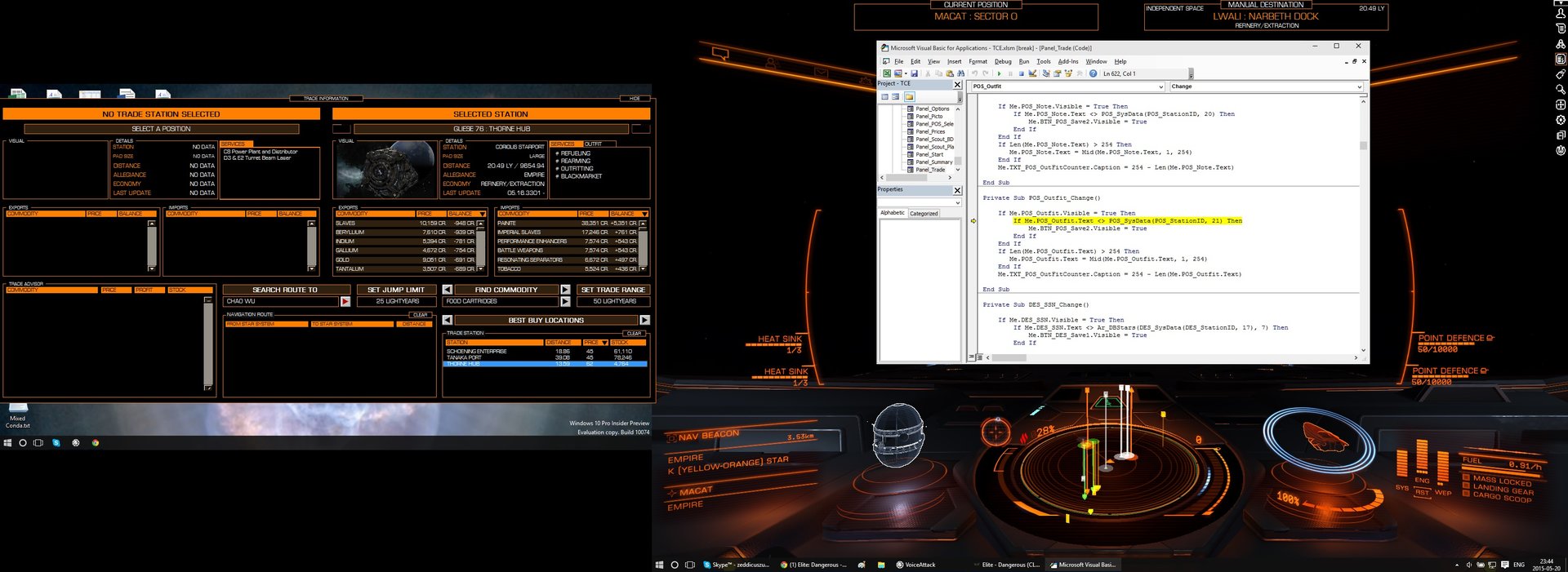The height and width of the screenshot is (572, 1568).
Task: Click the Reset stop icon in VBA toolbar
Action: point(1021,73)
